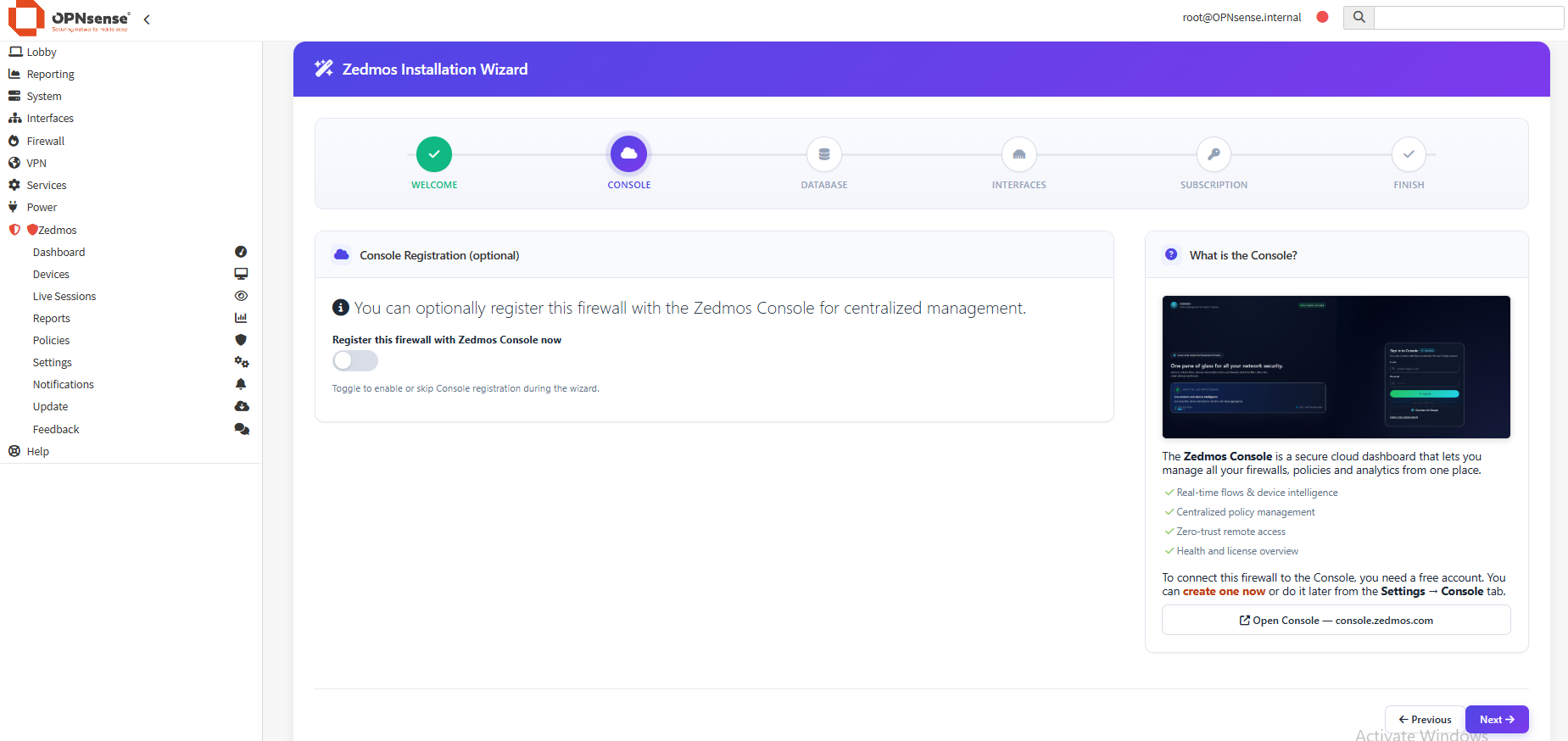The height and width of the screenshot is (741, 1568).
Task: Click the Policies shield icon
Action: 241,340
